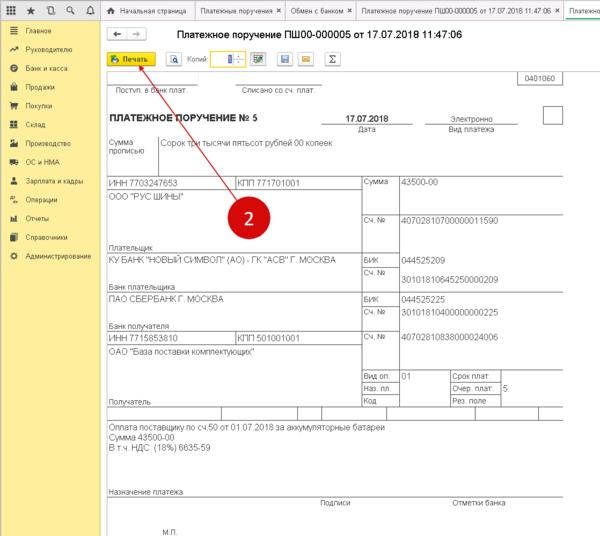
Task: Send by email envelope icon
Action: point(306,59)
